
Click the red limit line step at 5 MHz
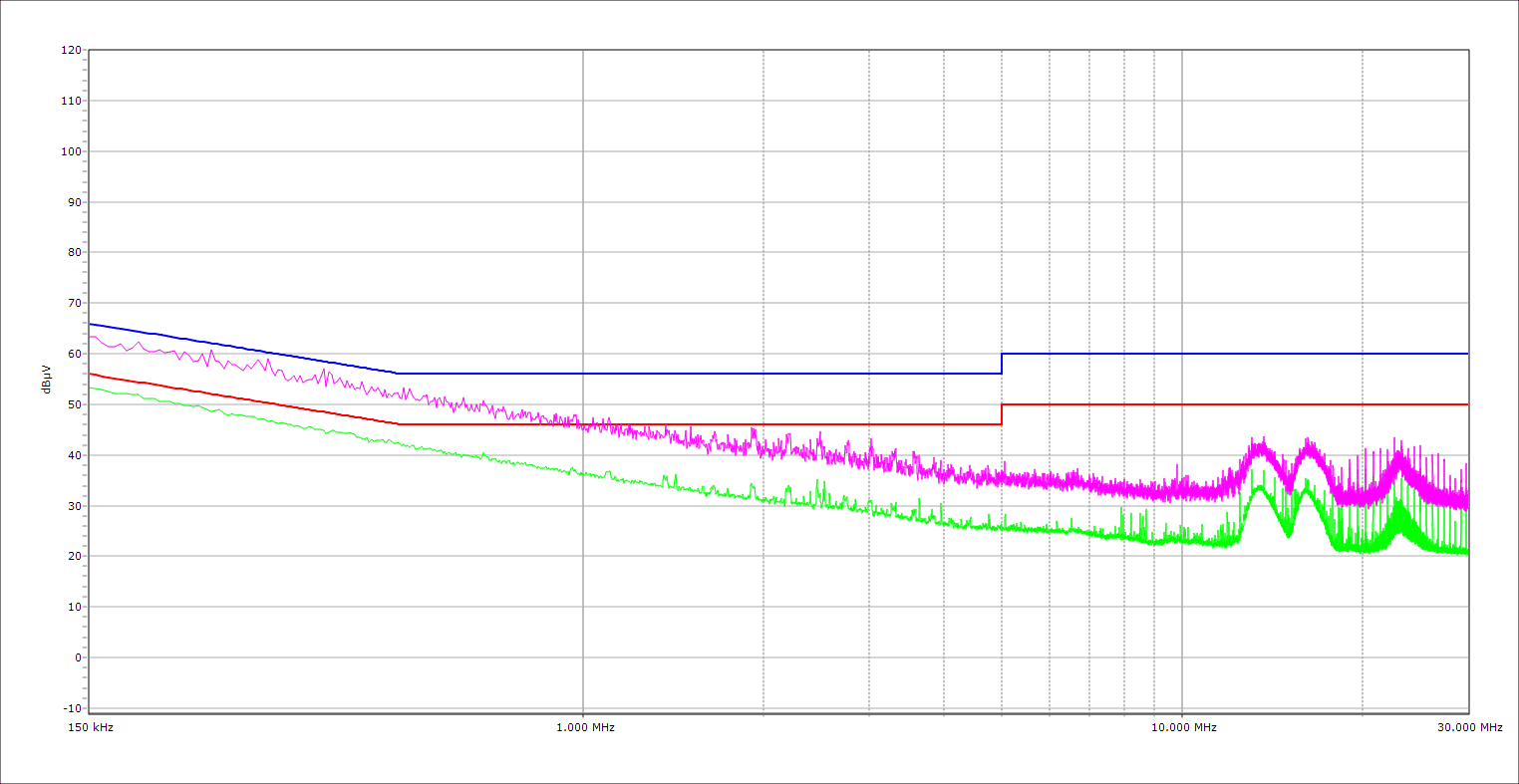tap(1002, 414)
